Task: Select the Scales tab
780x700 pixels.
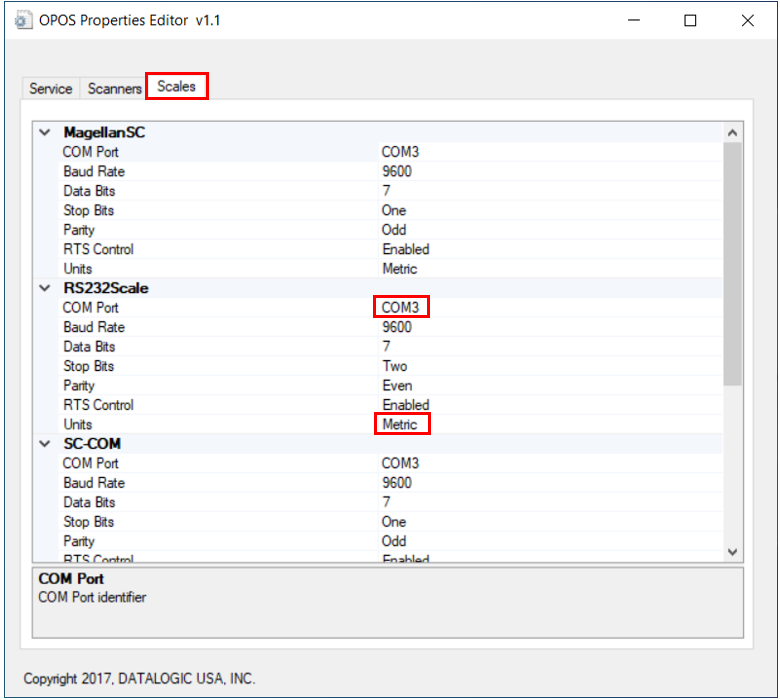Action: point(177,87)
